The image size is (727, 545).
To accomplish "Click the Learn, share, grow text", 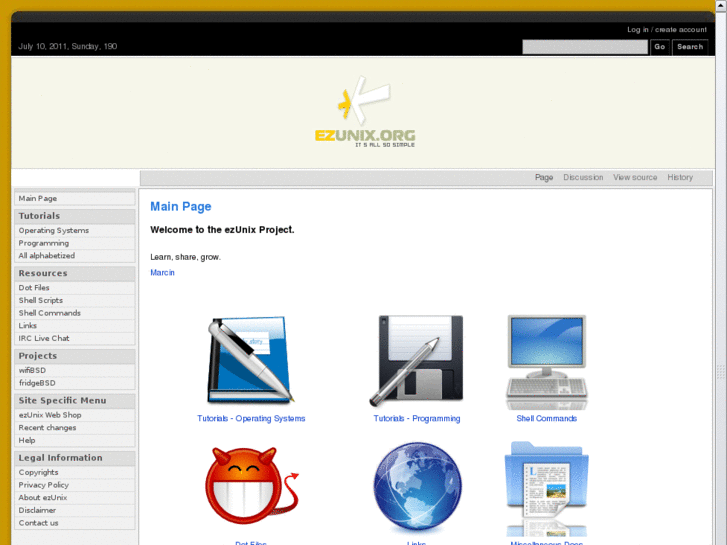I will [185, 257].
